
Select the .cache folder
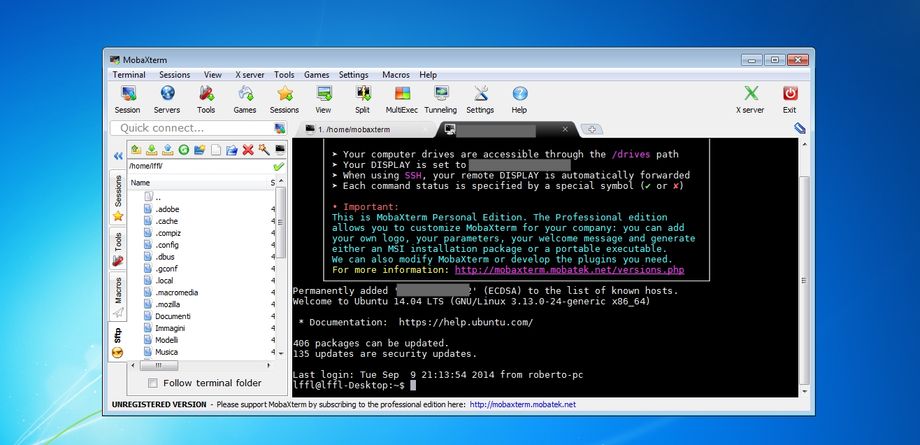pyautogui.click(x=167, y=221)
